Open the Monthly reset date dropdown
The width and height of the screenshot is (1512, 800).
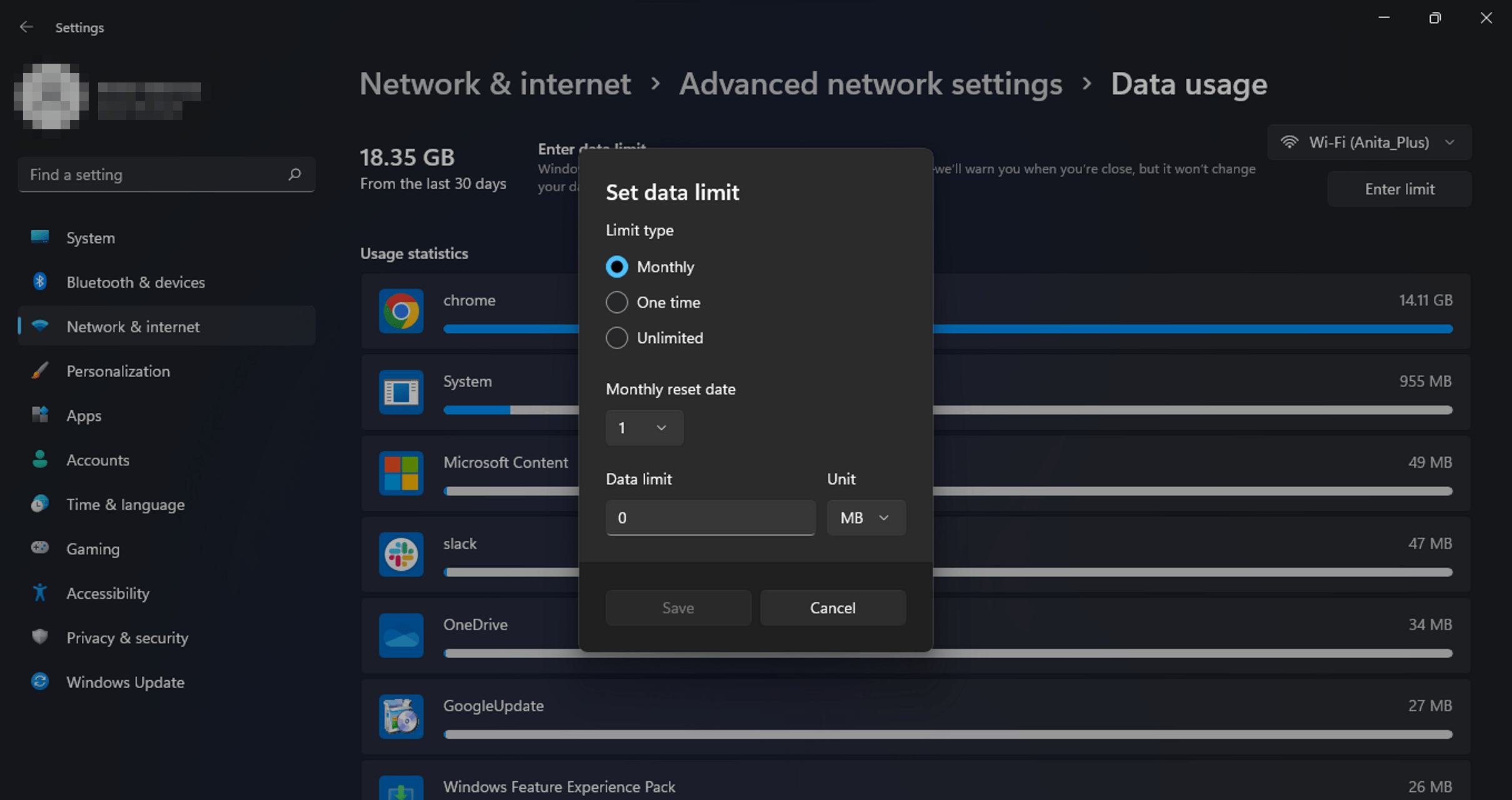644,428
